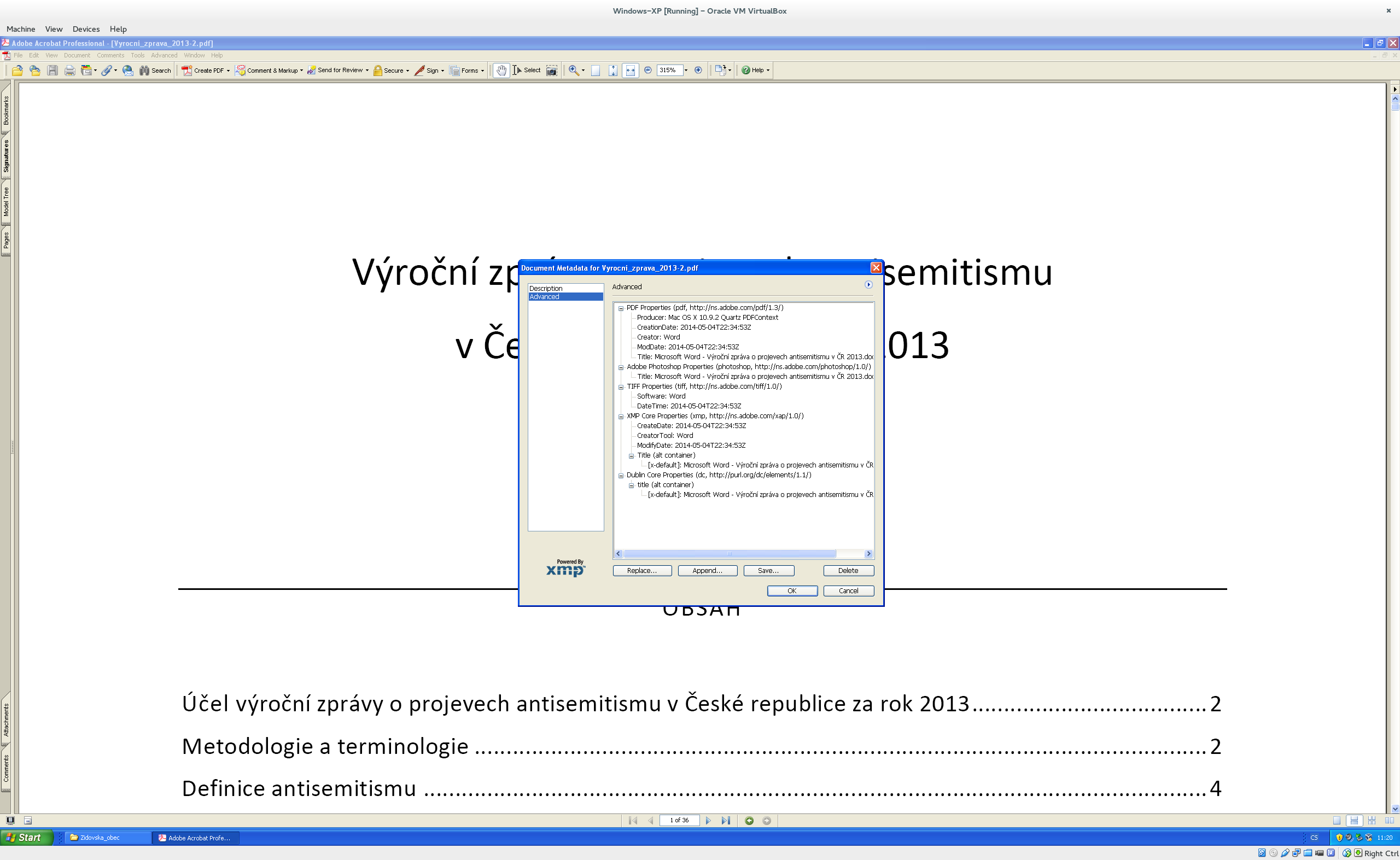This screenshot has height=860, width=1400.
Task: Click the Open file toolbar icon
Action: tap(17, 71)
